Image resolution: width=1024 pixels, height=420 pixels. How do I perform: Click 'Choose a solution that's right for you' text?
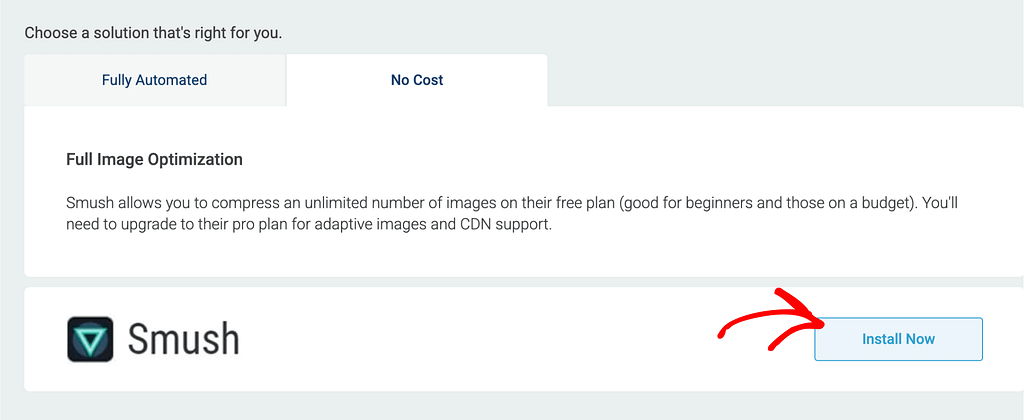[x=153, y=33]
